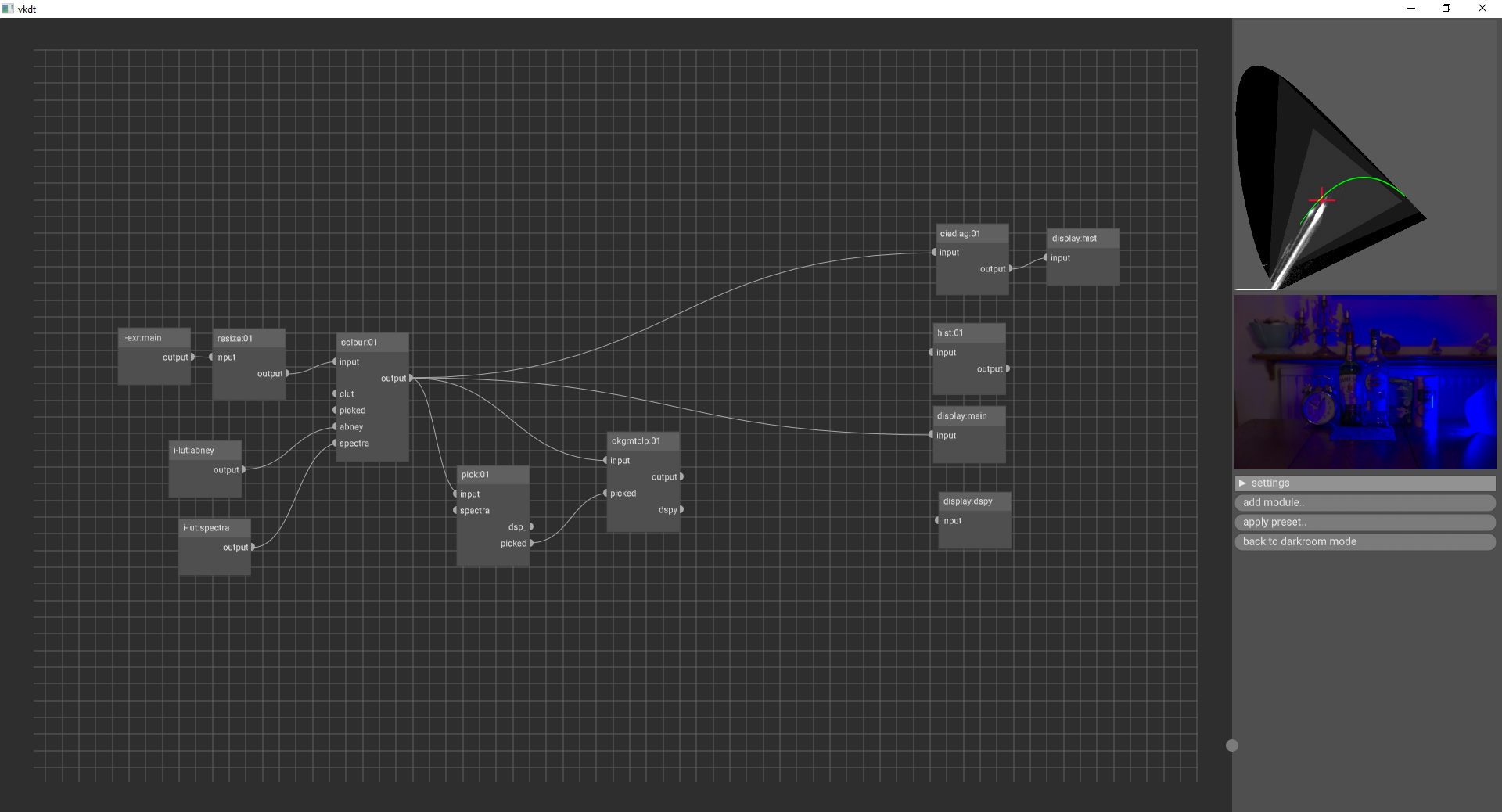Click the output port of ciediag:01 node
1502x812 pixels.
1011,268
